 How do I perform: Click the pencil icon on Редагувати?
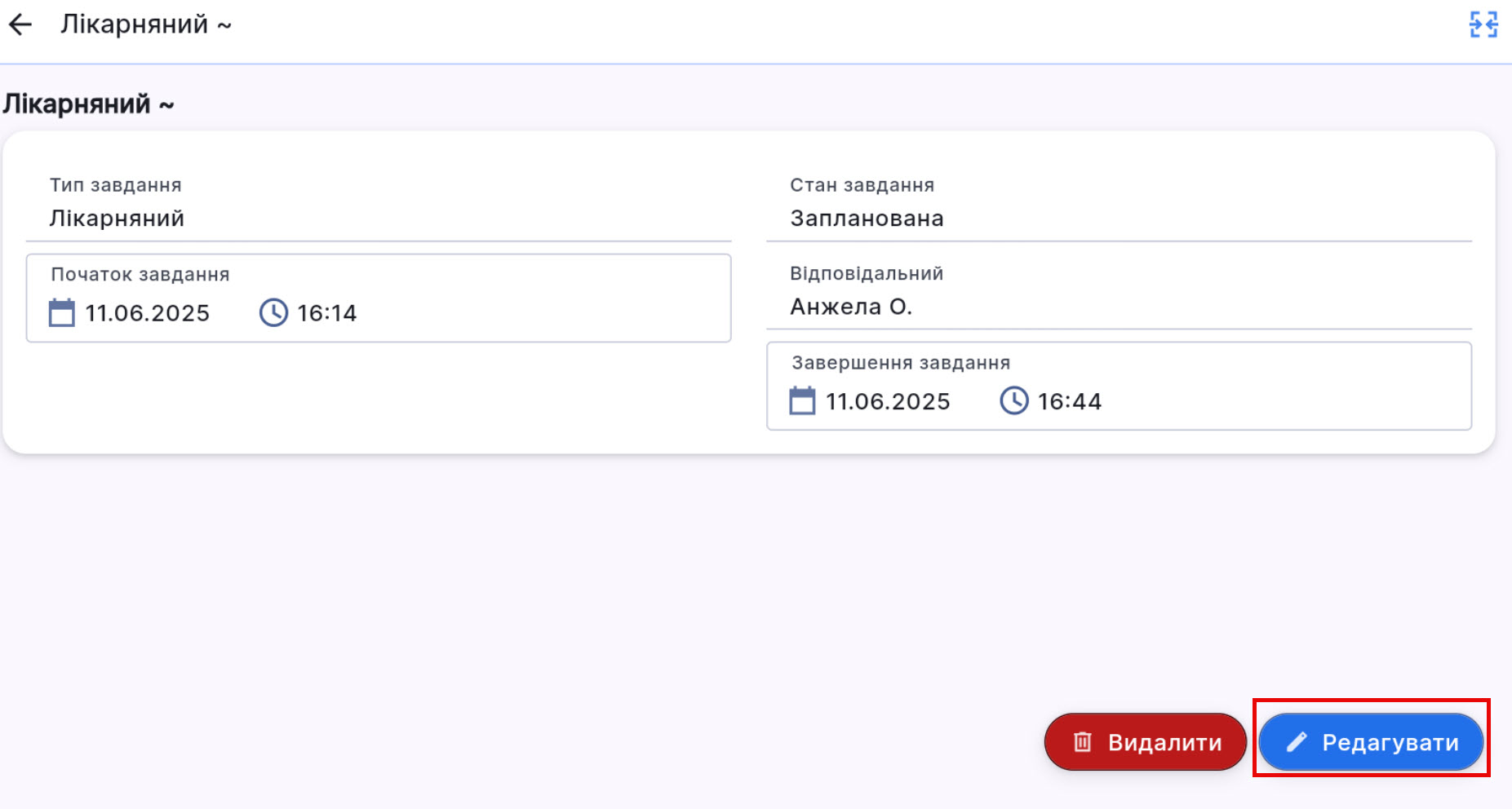click(1296, 742)
